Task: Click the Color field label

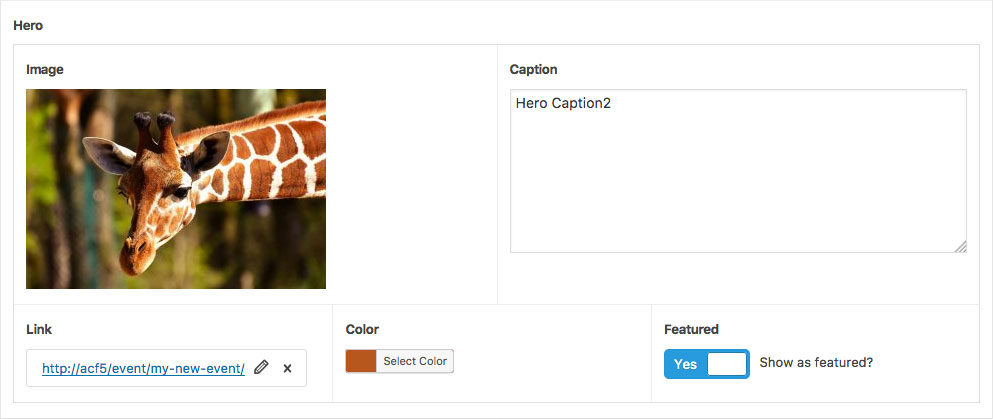Action: coord(362,329)
